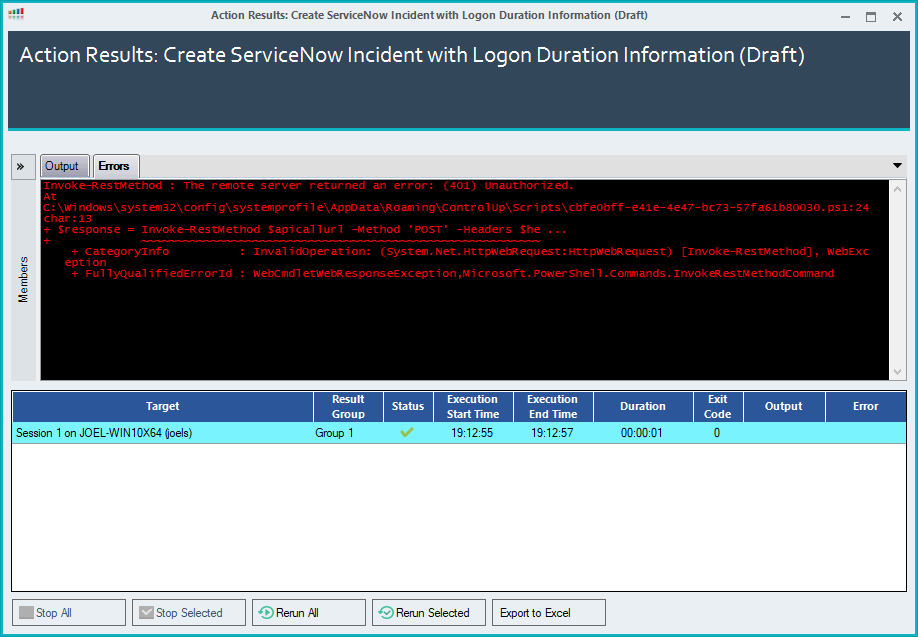Sort by Target column header
This screenshot has height=637, width=918.
[x=163, y=407]
